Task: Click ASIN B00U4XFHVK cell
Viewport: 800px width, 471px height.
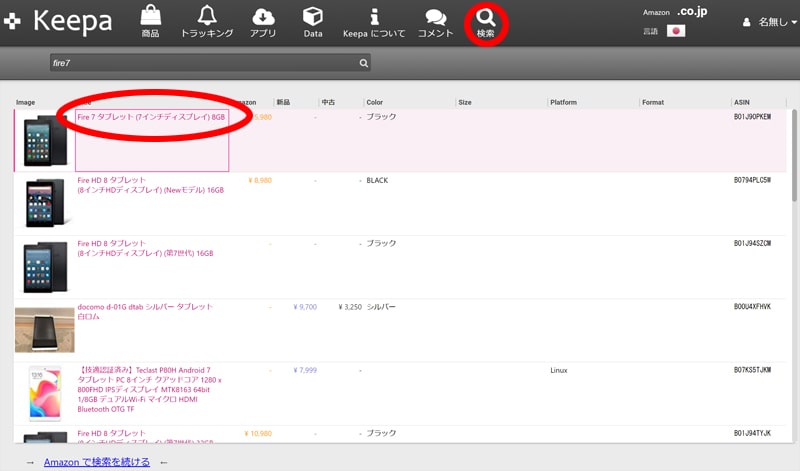Action: (x=753, y=307)
